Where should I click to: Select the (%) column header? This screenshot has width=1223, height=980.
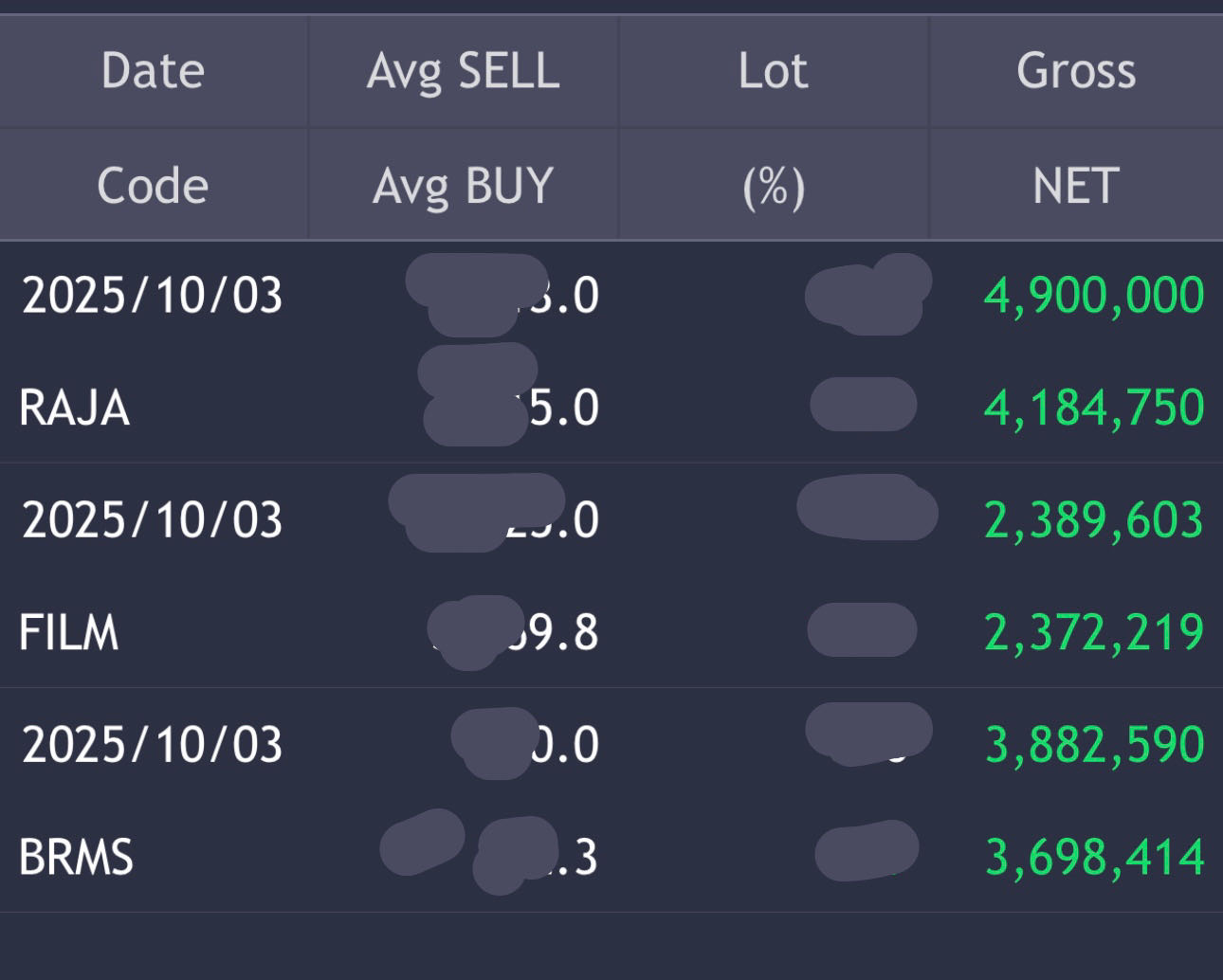(x=773, y=186)
